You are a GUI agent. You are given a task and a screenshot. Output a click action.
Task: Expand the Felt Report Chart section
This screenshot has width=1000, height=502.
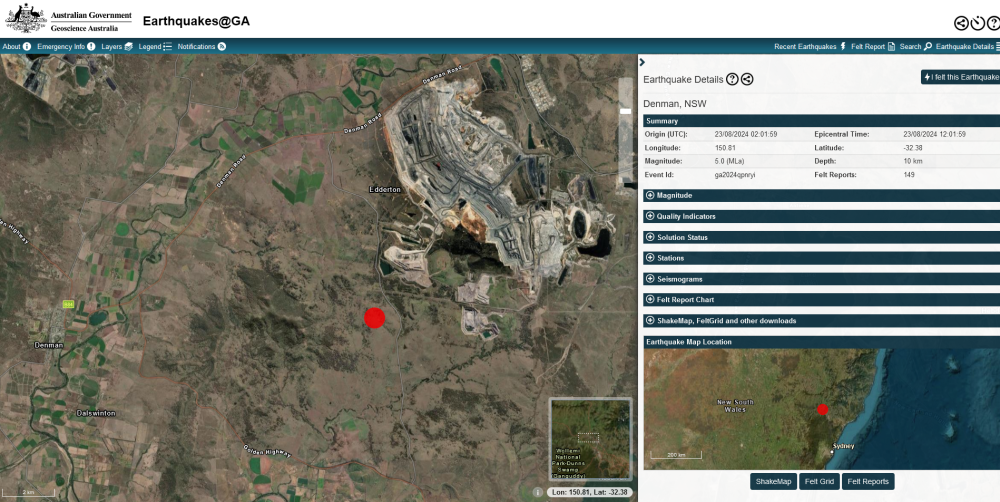tap(685, 300)
